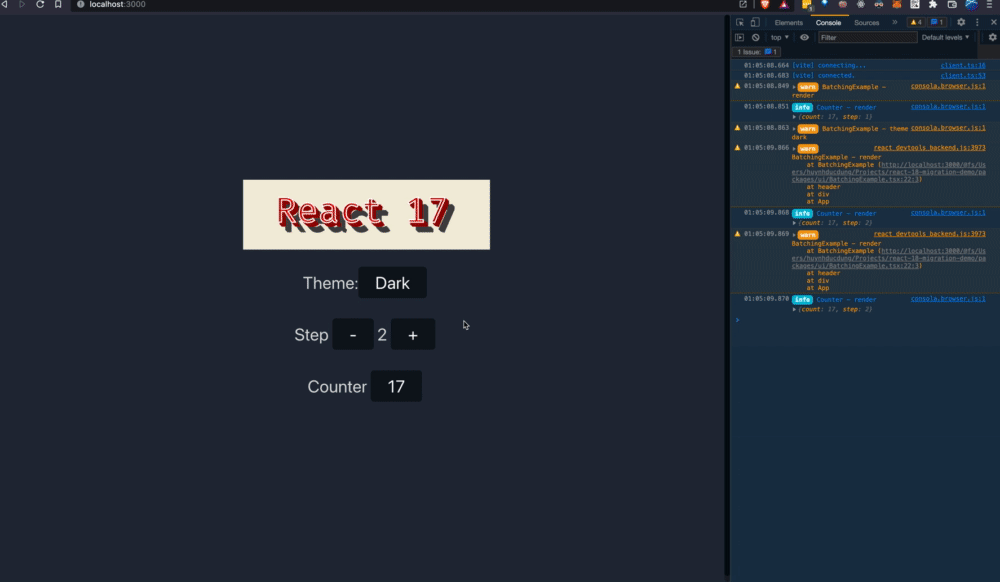1000x582 pixels.
Task: Click the React 17 heading banner
Action: point(366,214)
